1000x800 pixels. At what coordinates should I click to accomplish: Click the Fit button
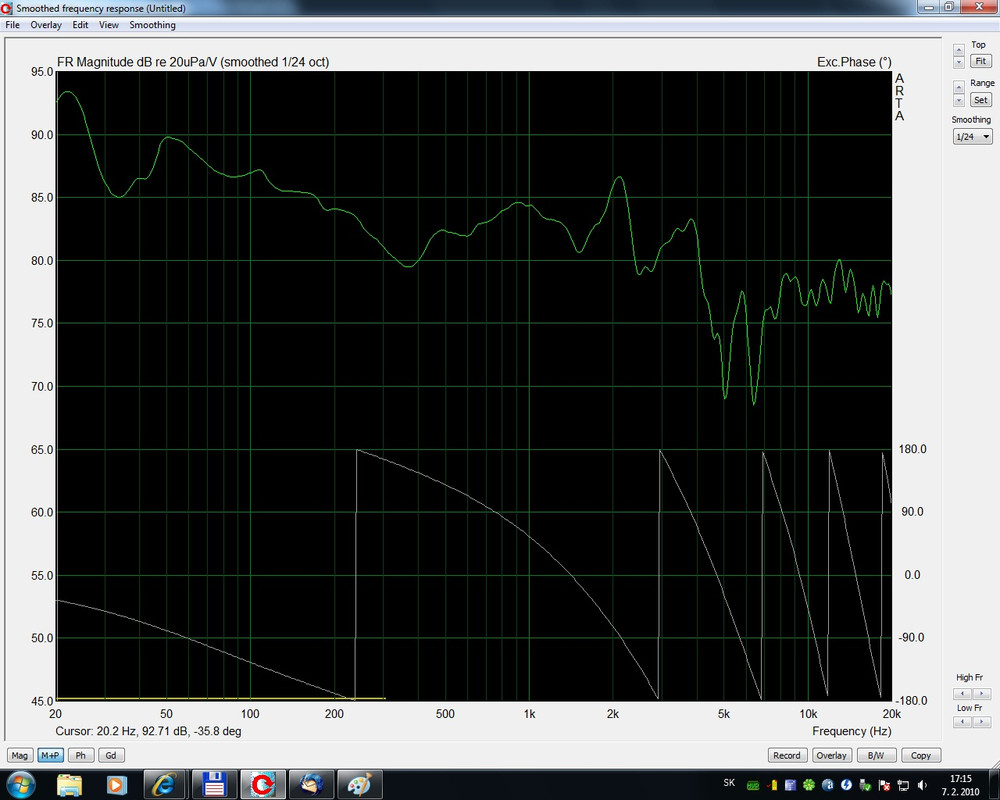pos(981,61)
